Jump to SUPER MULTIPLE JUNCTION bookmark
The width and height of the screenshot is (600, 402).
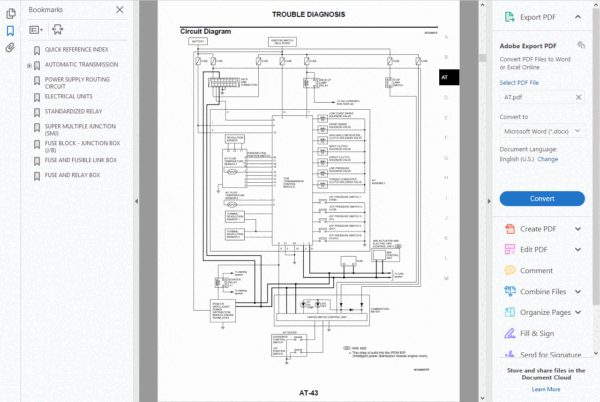click(x=80, y=130)
